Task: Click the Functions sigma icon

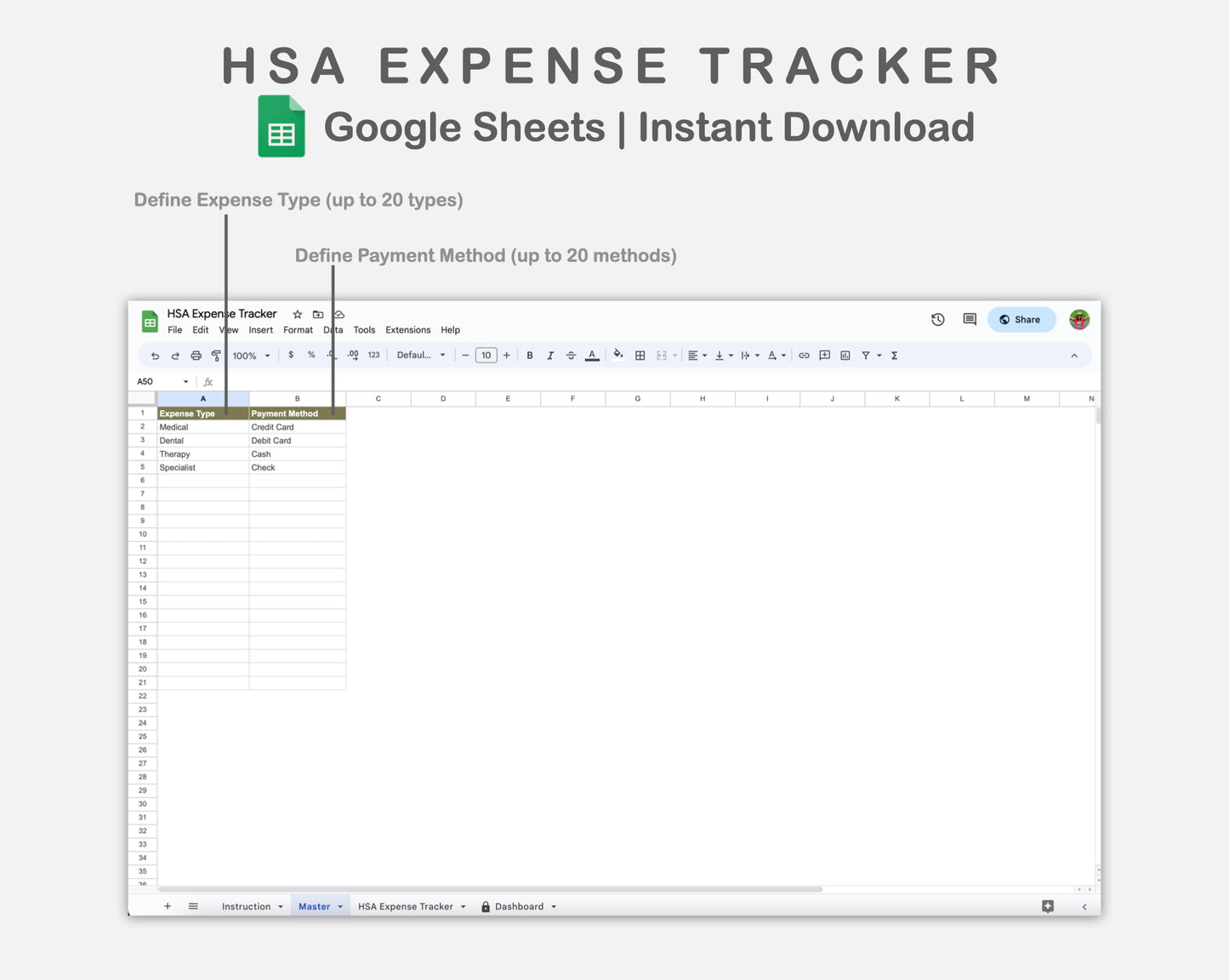Action: [894, 355]
